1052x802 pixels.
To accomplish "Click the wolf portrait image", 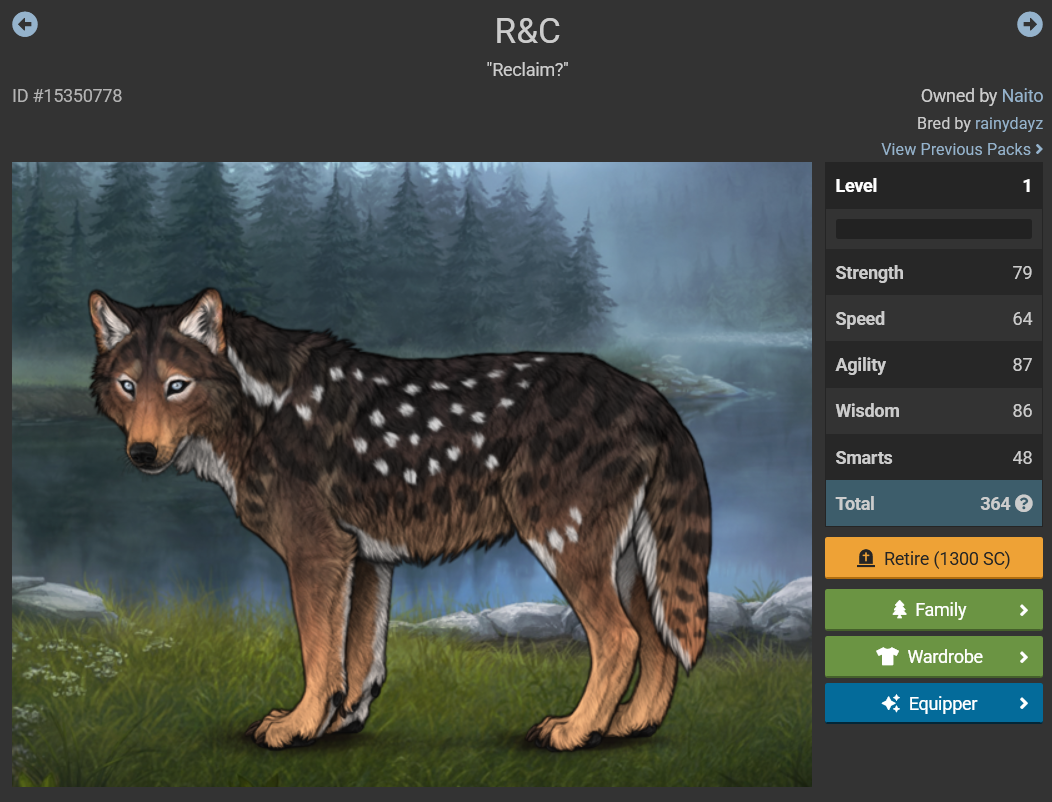I will point(412,474).
